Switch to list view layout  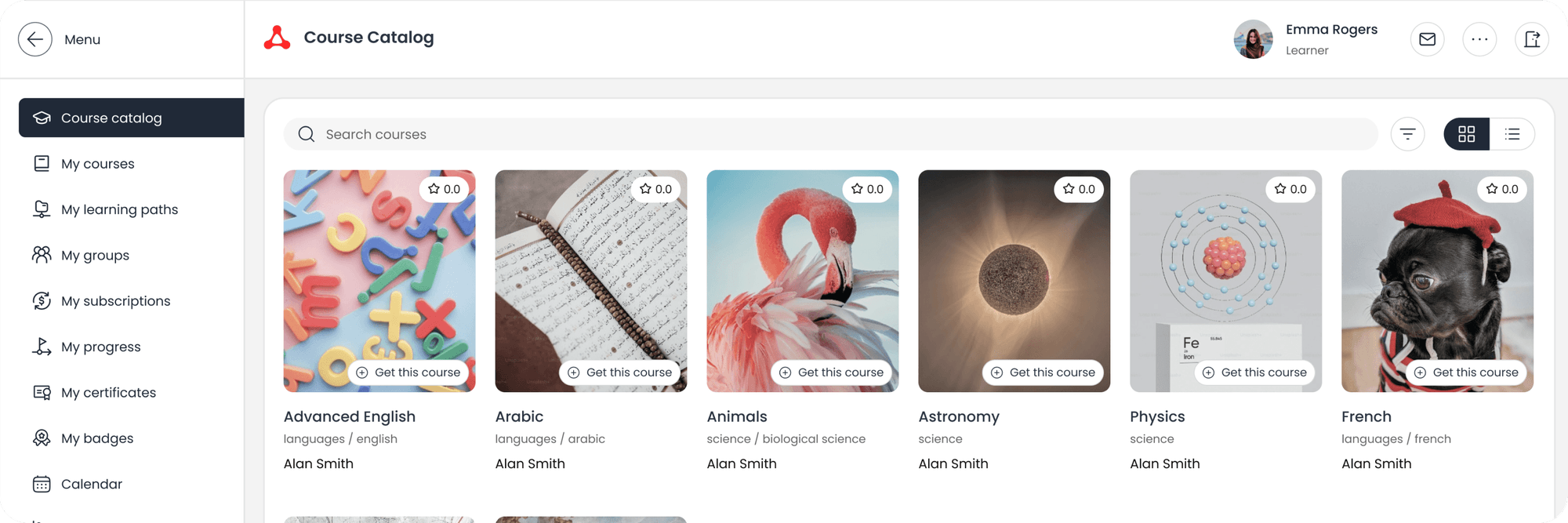click(x=1512, y=134)
